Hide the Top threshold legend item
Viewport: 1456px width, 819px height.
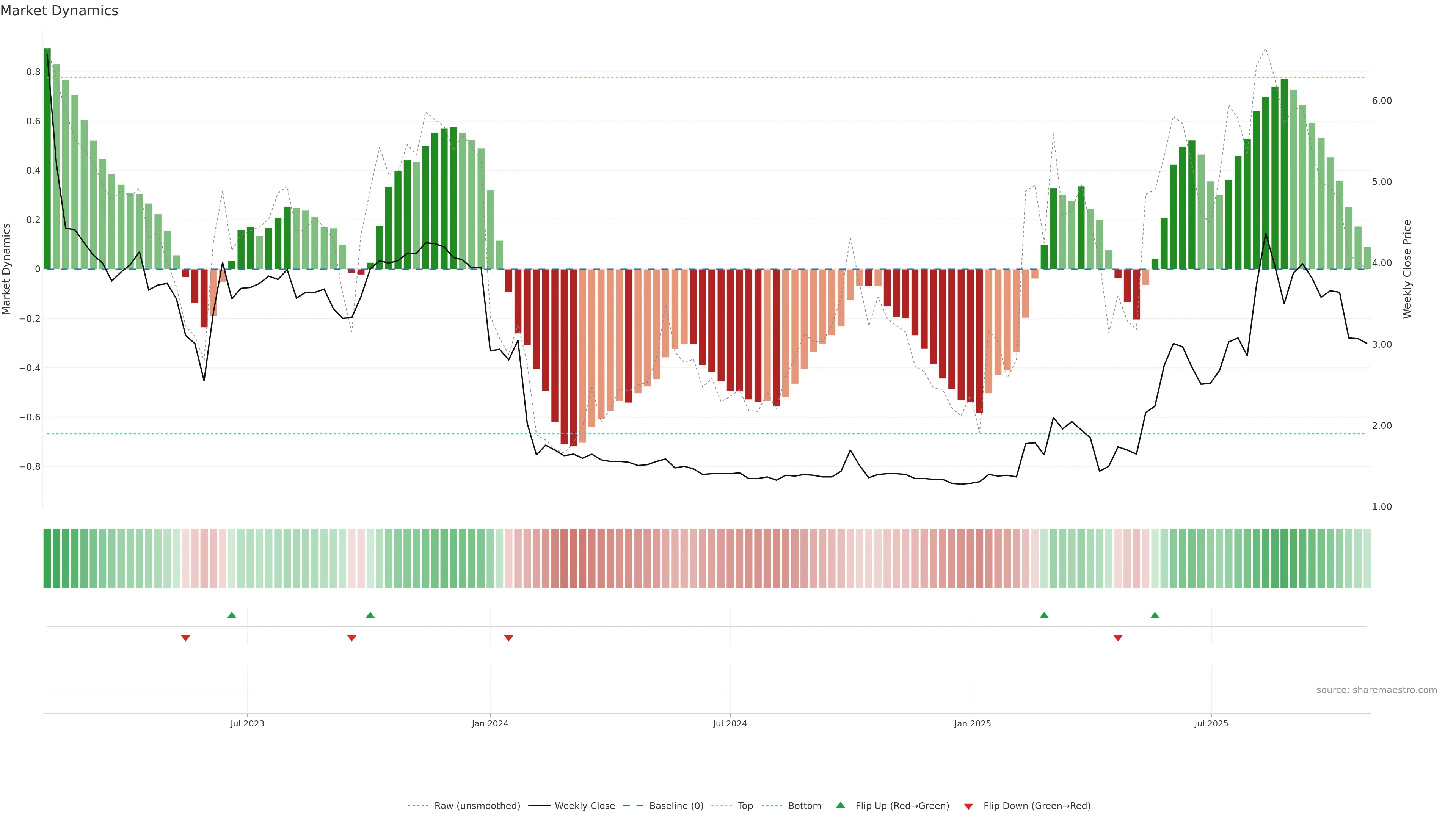pos(745,806)
